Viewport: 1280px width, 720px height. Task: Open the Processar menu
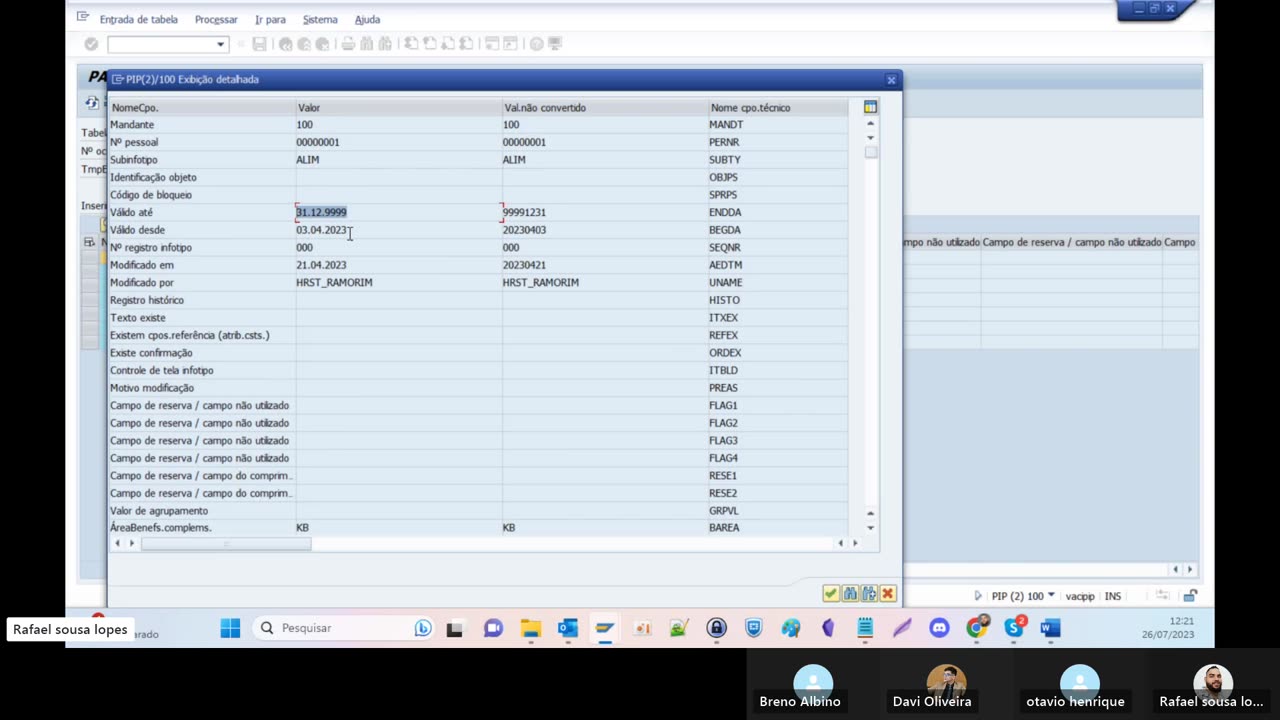pyautogui.click(x=216, y=19)
